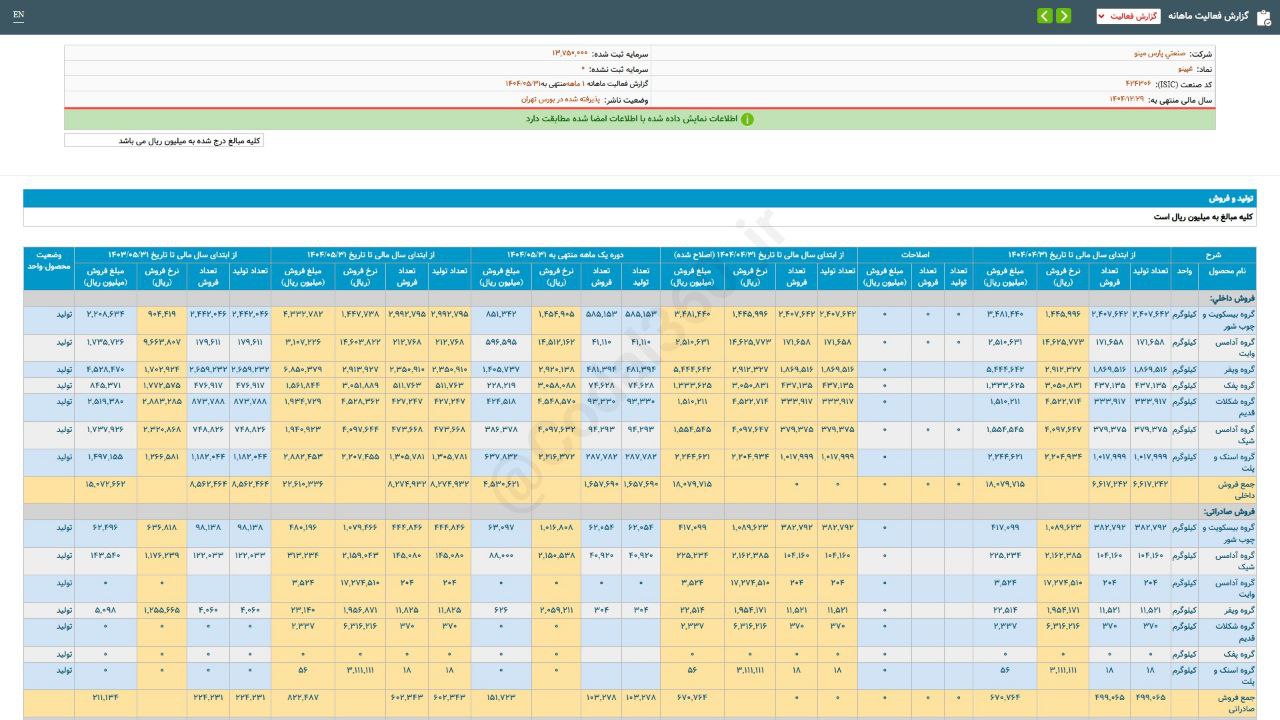Click the monthly activity report clipboard icon
This screenshot has height=720, width=1280.
coord(1263,16)
